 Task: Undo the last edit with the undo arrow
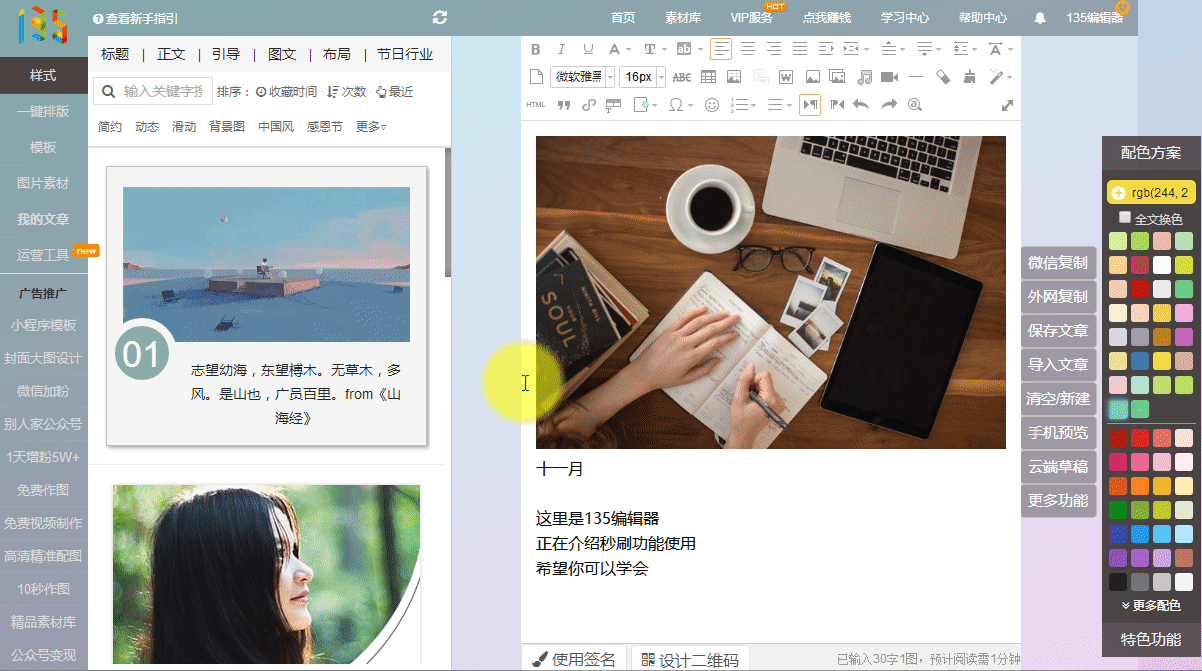tap(861, 105)
